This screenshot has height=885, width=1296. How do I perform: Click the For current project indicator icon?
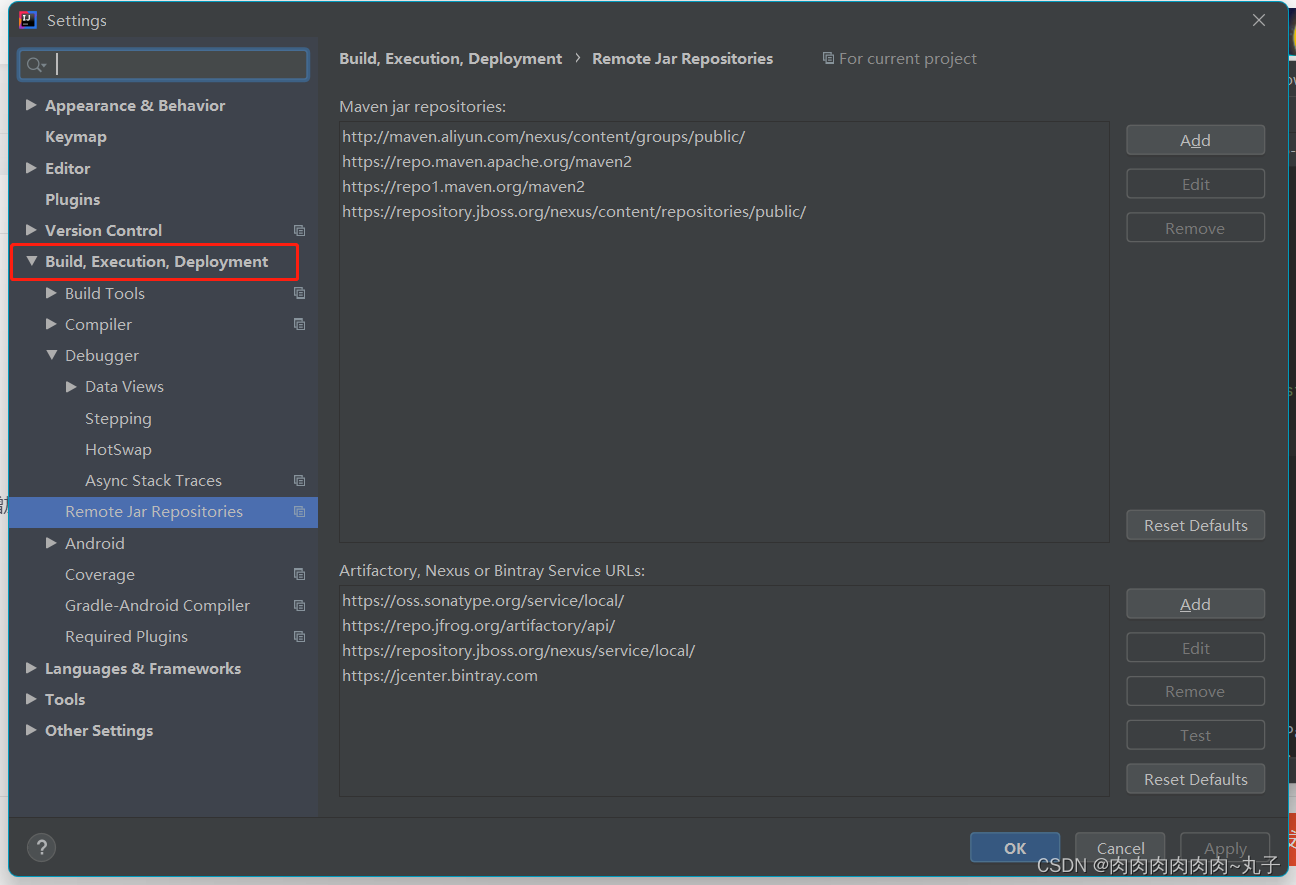[828, 59]
